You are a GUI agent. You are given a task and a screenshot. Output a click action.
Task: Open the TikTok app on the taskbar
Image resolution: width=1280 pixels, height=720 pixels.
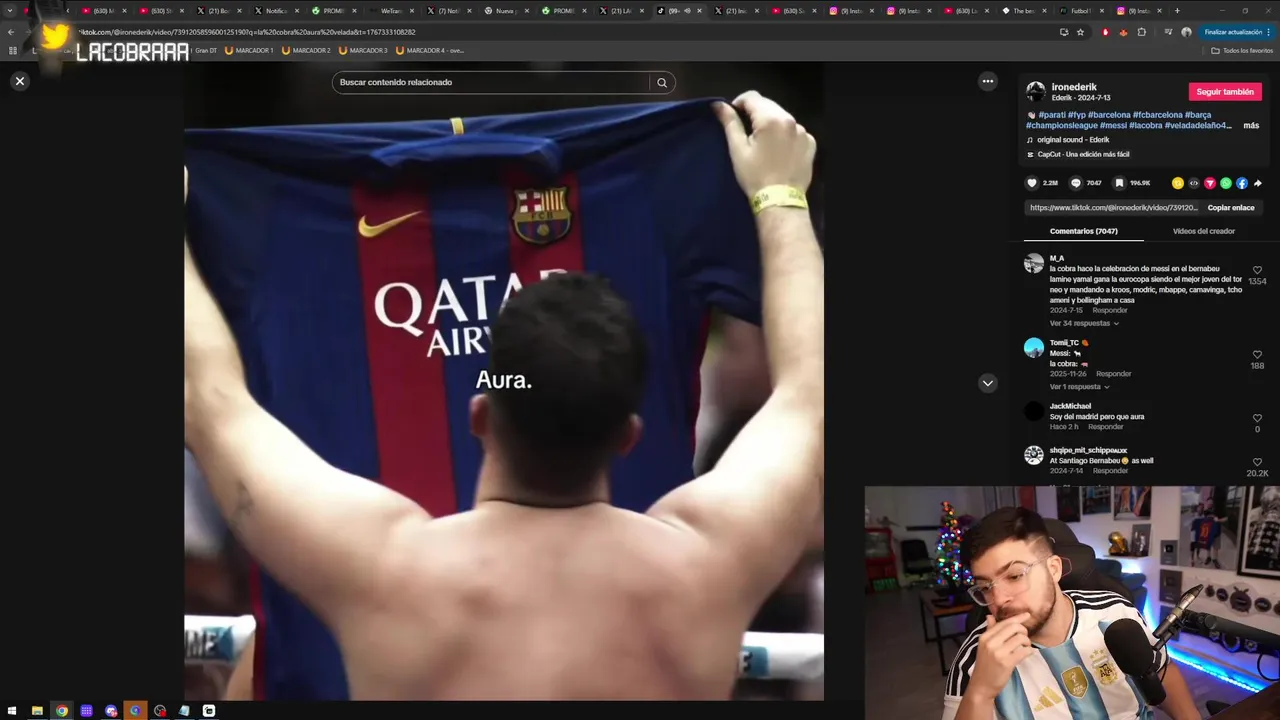pos(209,711)
